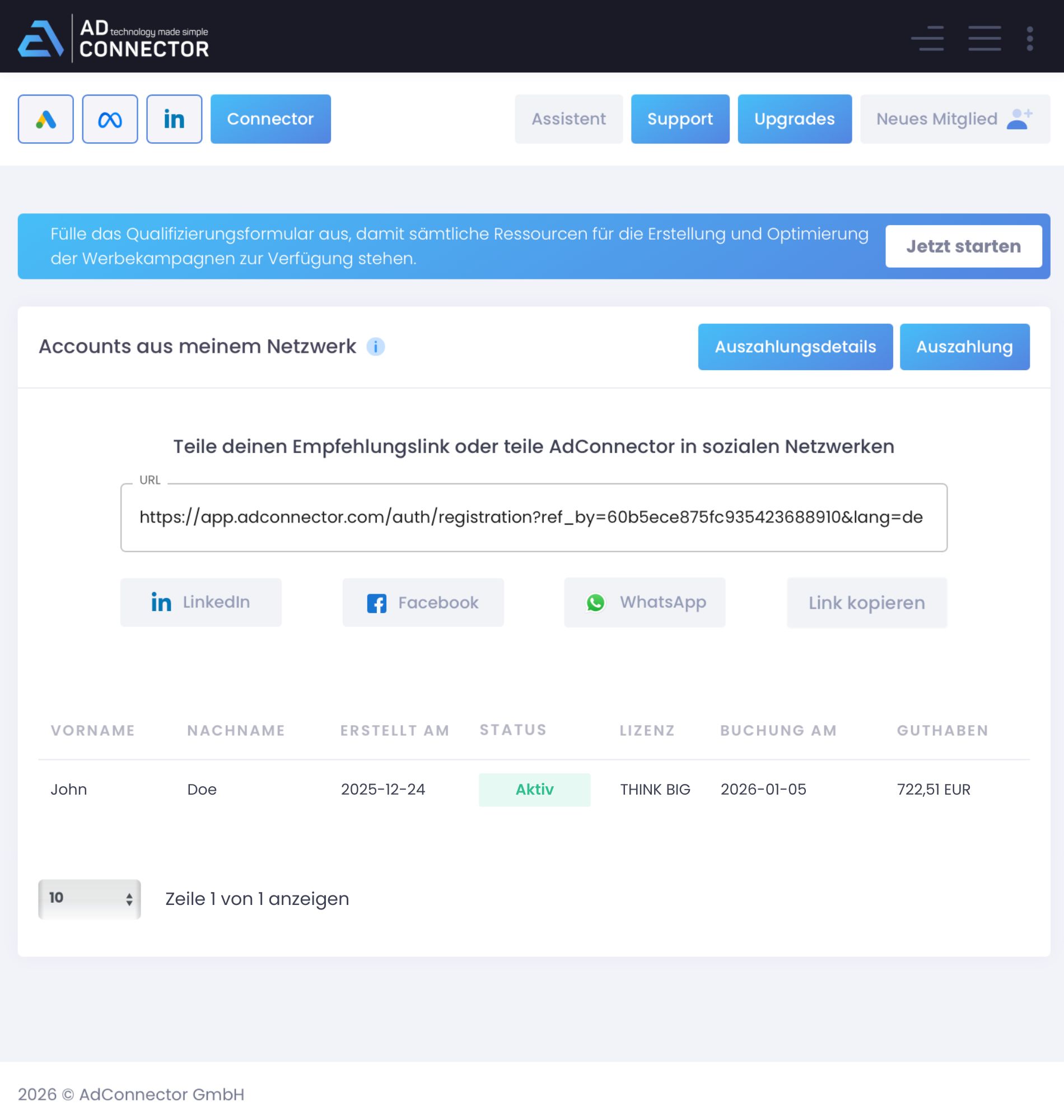This screenshot has height=1120, width=1064.
Task: Open the Google Ads icon tab
Action: (45, 119)
